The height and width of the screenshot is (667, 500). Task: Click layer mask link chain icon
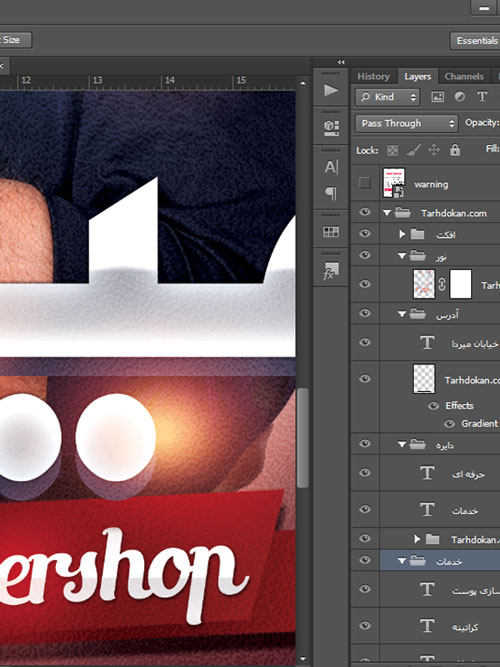[442, 284]
